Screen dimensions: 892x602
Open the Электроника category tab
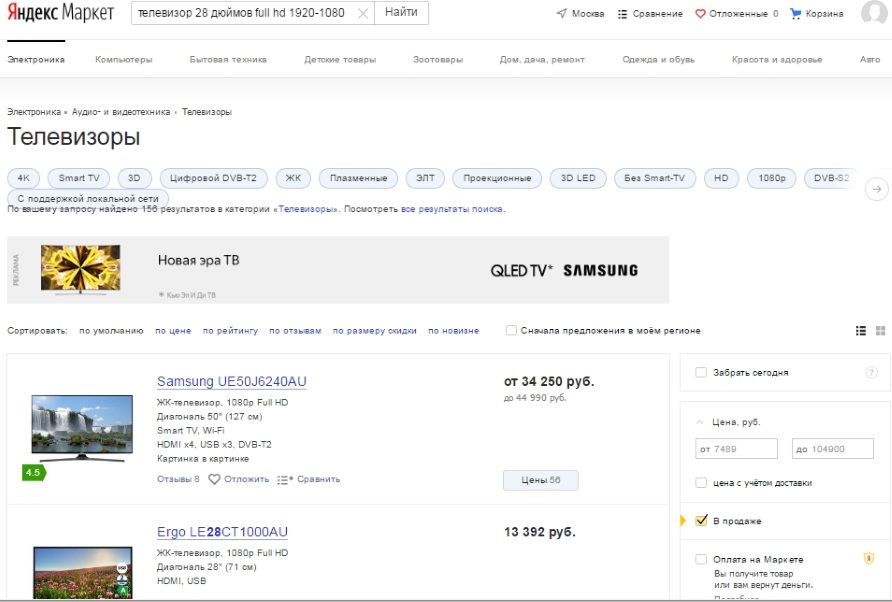(36, 59)
